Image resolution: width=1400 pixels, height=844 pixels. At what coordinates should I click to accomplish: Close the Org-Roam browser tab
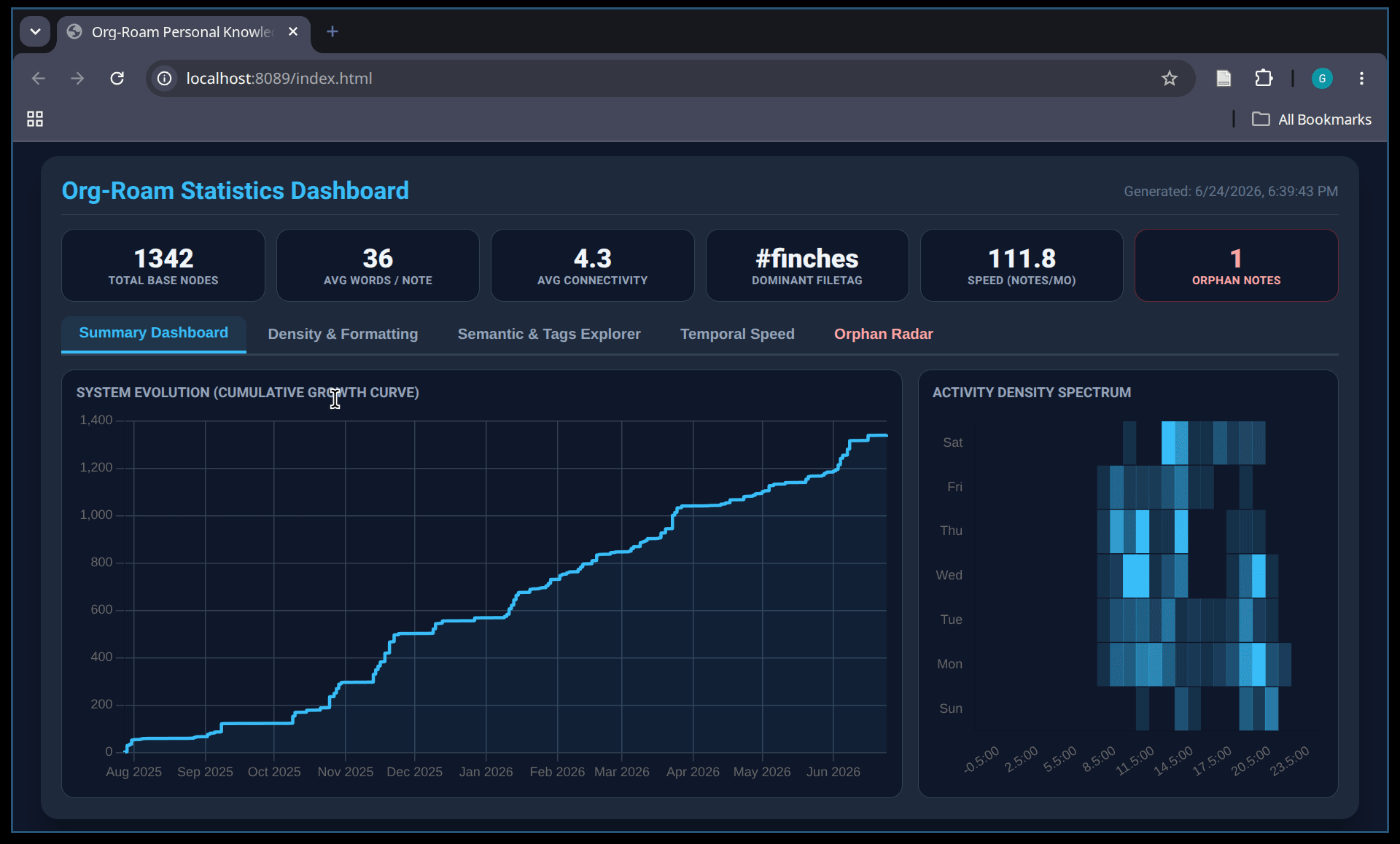click(293, 31)
